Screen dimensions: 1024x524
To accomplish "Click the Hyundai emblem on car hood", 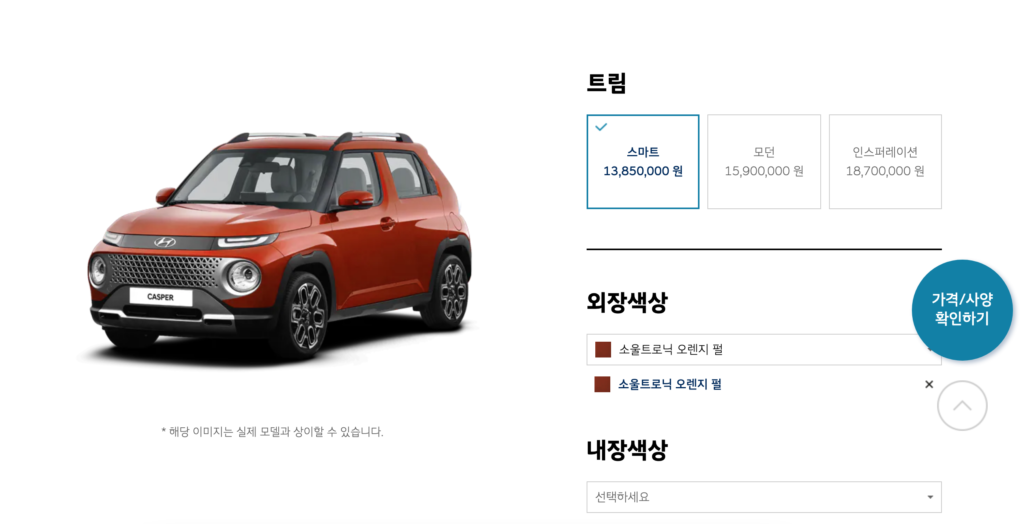I will tap(165, 242).
